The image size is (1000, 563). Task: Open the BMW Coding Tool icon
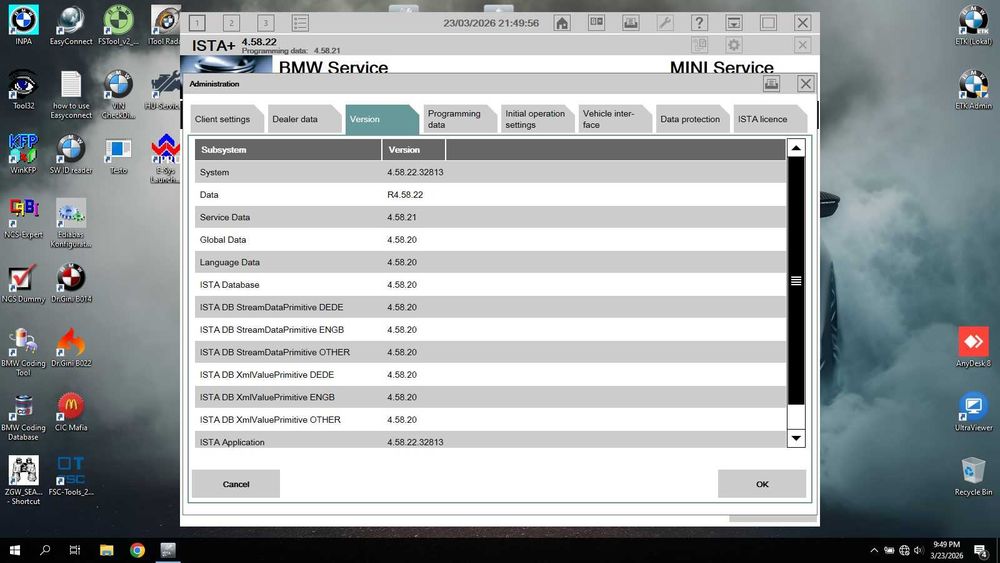[x=24, y=351]
